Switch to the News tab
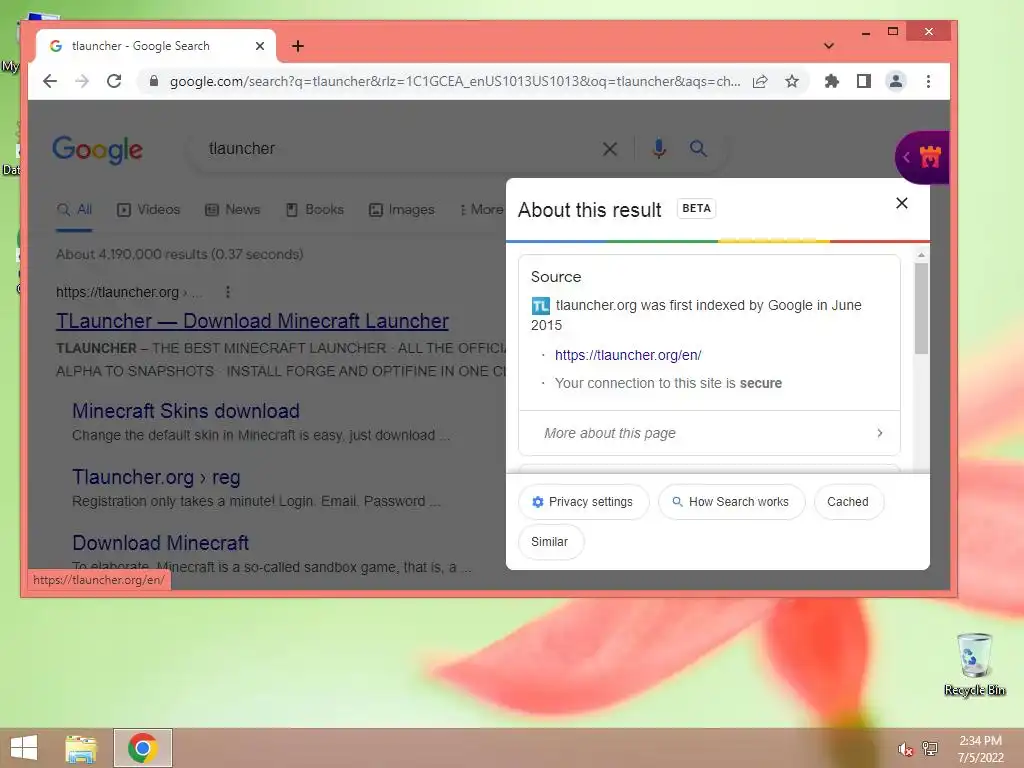 (232, 210)
